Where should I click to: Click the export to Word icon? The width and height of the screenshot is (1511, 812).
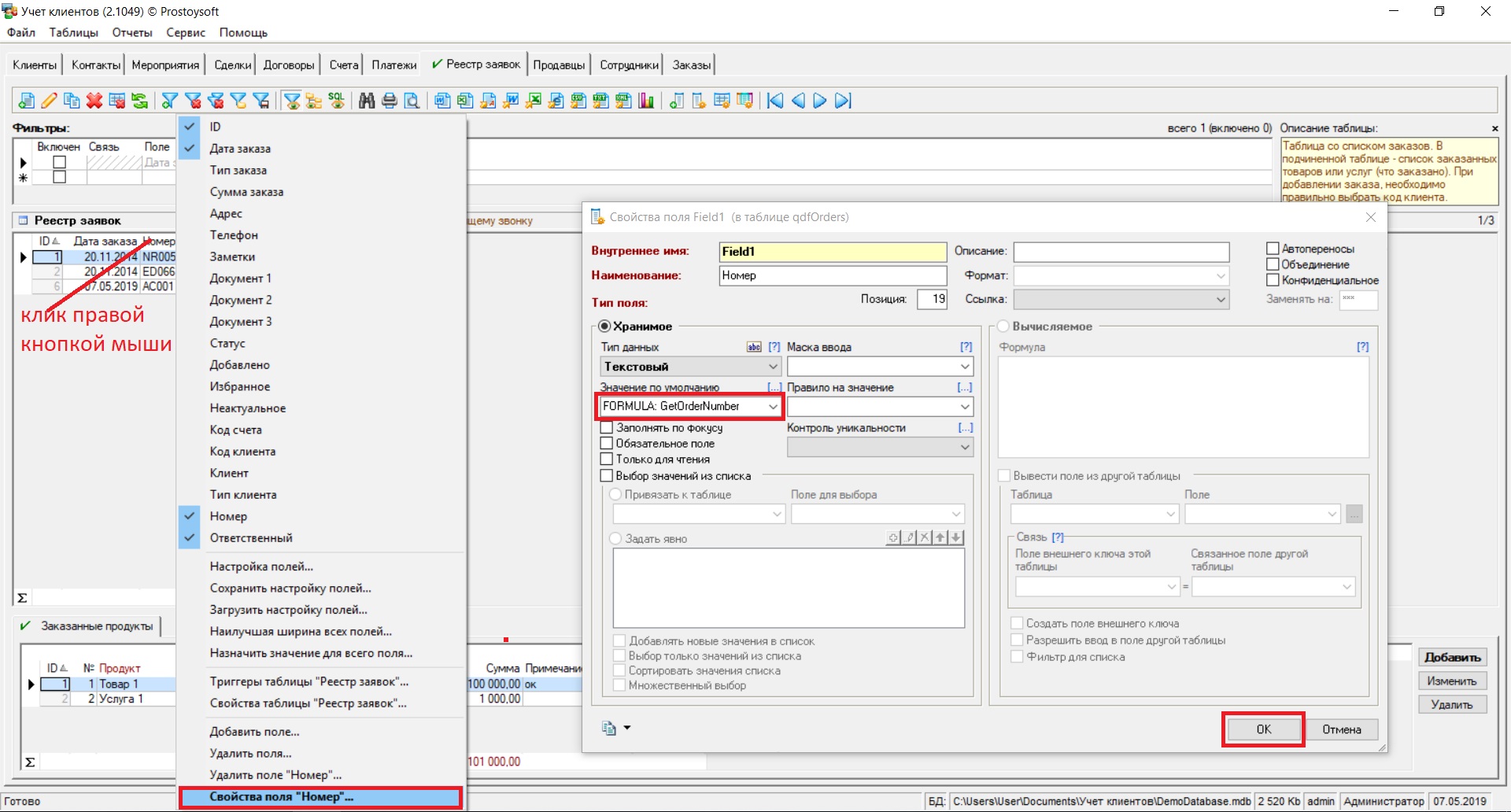coord(442,101)
